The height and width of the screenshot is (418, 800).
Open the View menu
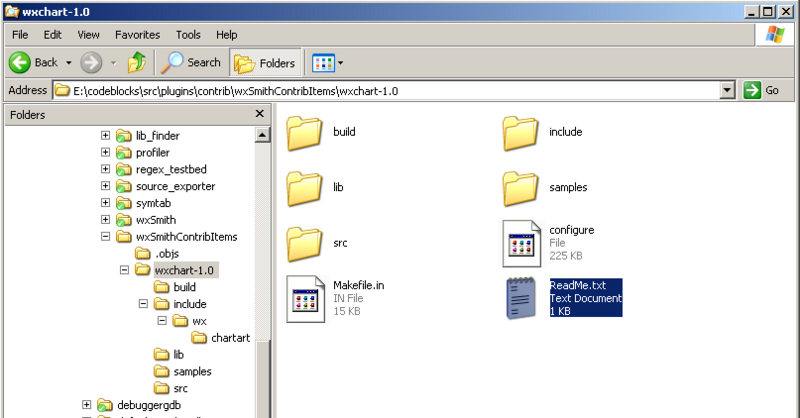coord(88,35)
